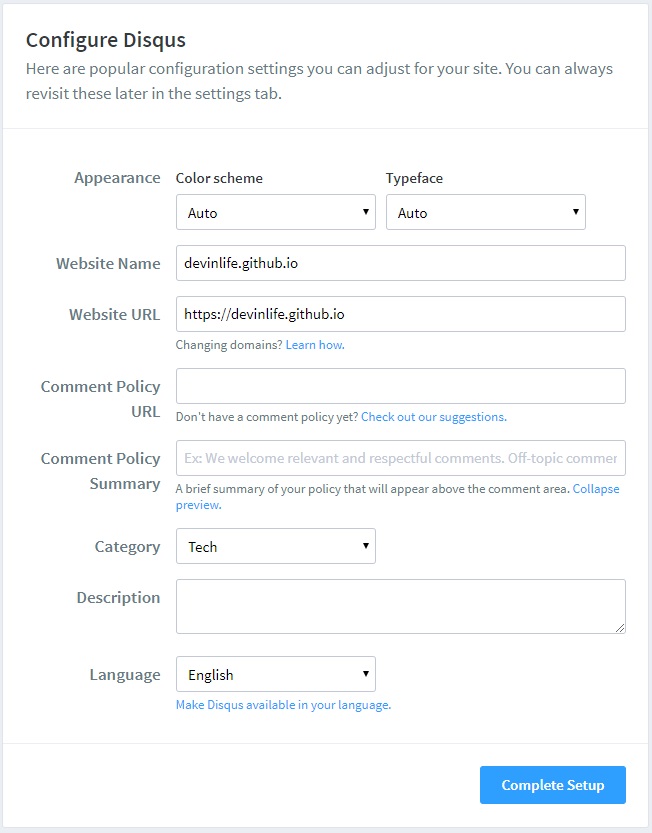Click 'Don't have a comment policy yet?' text
Image resolution: width=652 pixels, height=833 pixels.
coord(267,417)
